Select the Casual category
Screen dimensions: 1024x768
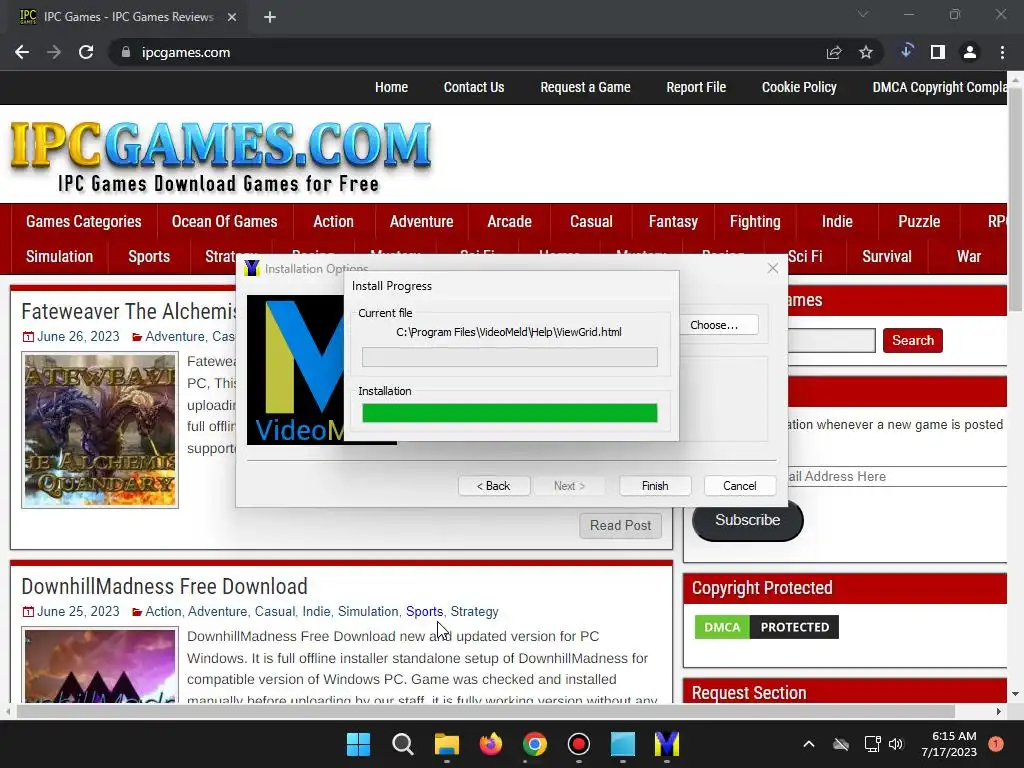(591, 221)
